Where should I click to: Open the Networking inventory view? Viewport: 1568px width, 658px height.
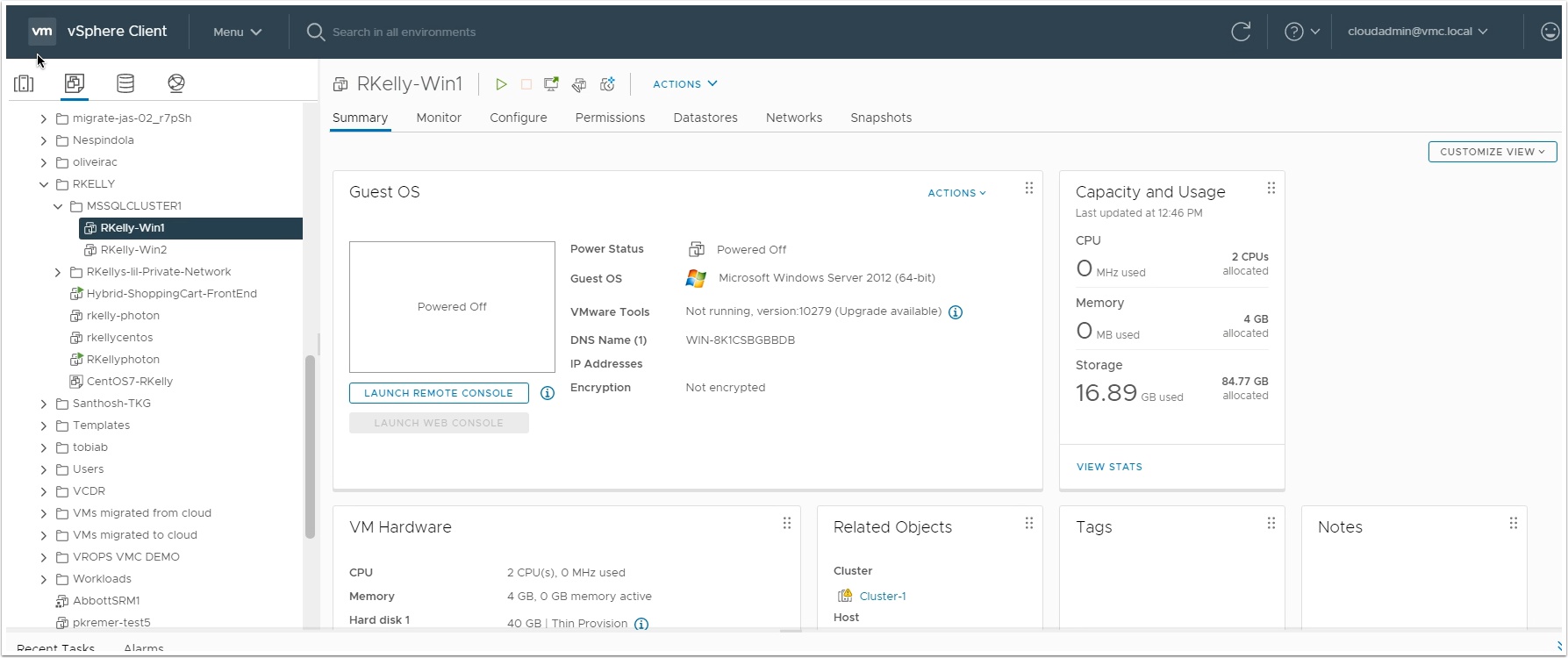(176, 83)
